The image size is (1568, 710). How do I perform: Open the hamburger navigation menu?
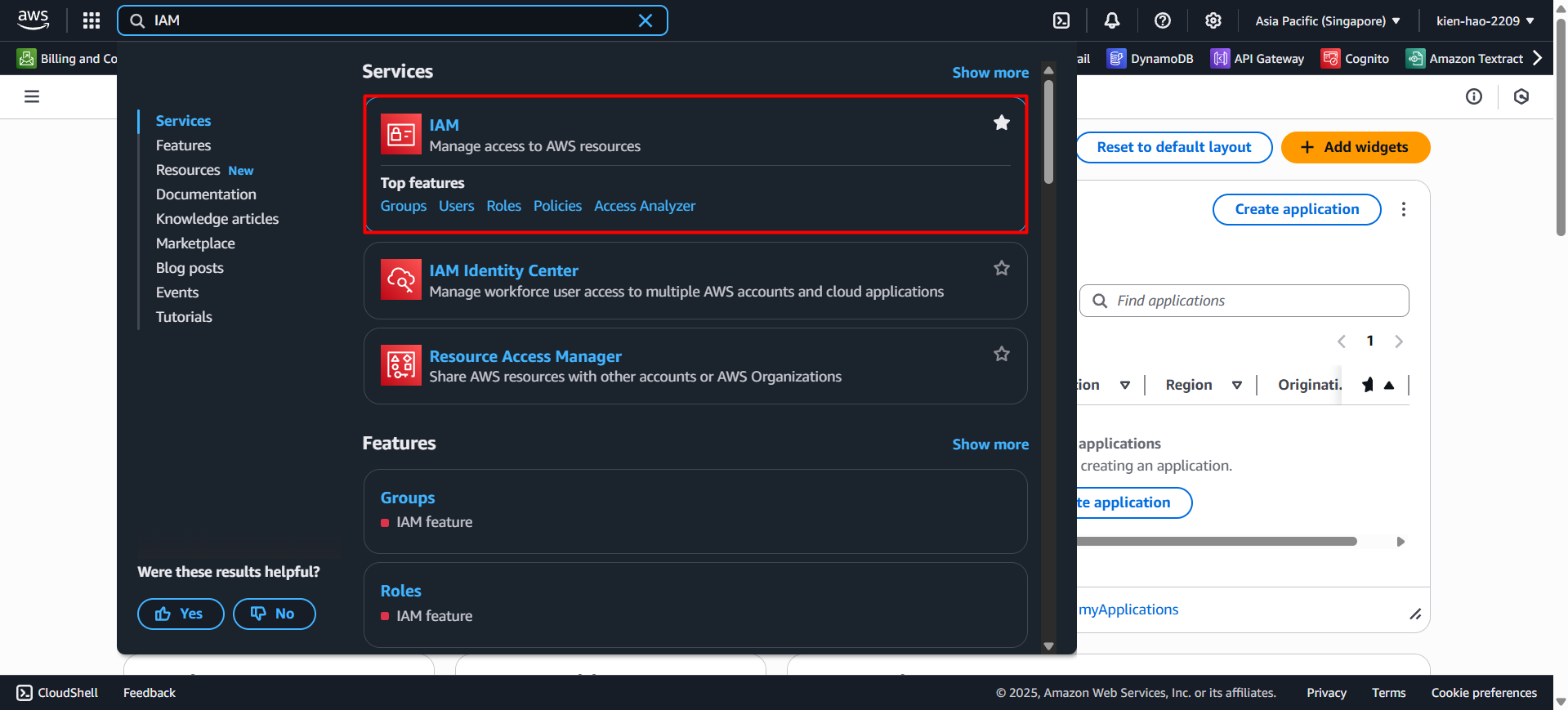32,96
